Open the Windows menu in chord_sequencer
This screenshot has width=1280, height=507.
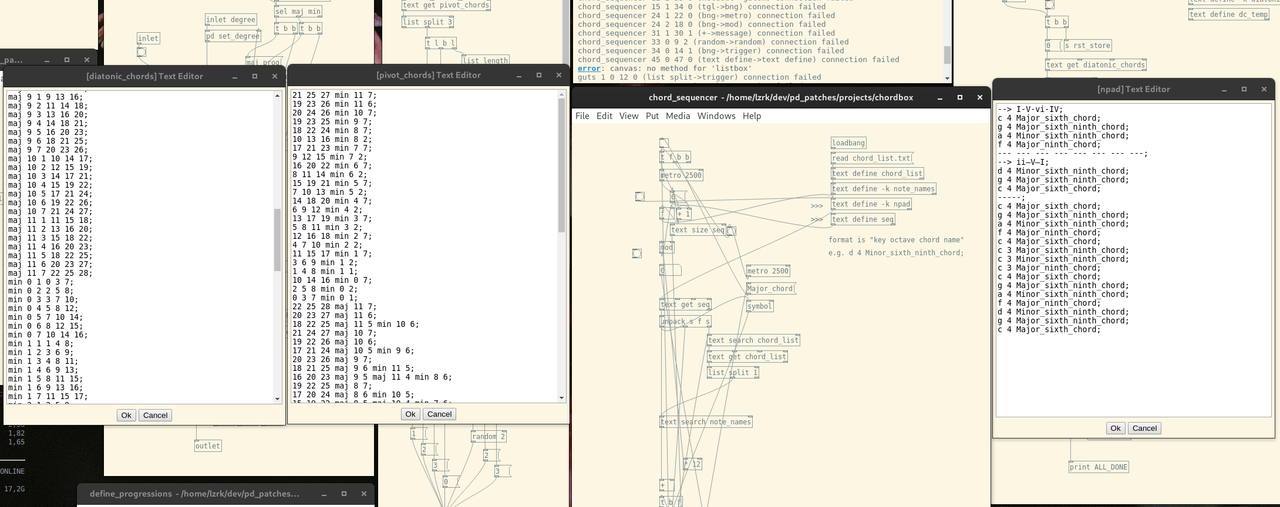point(716,116)
